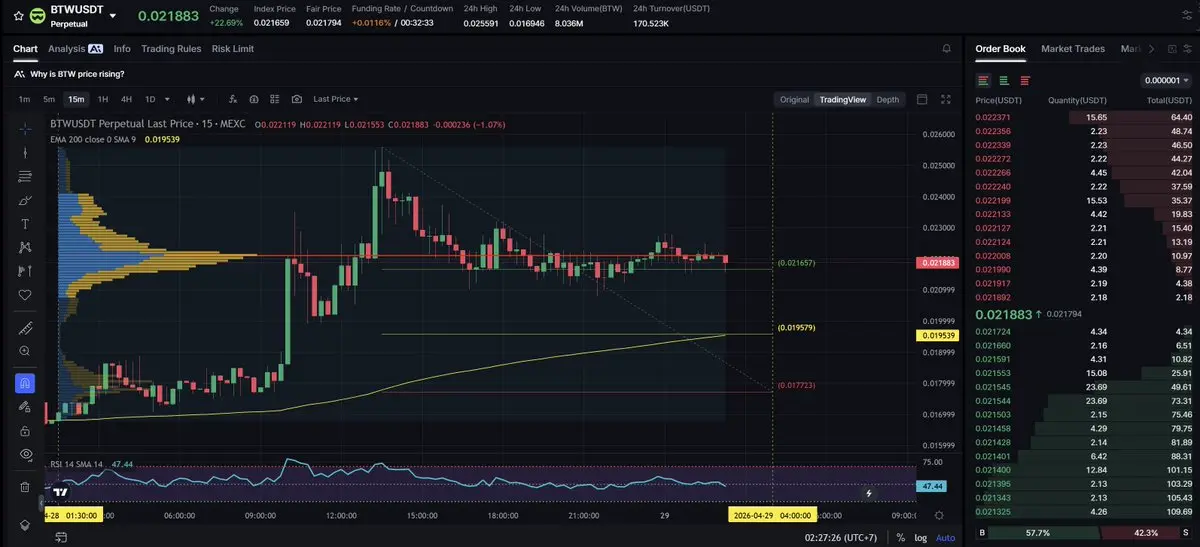Toggle chart layout panel icon
Screen dimensions: 1200x547
point(922,99)
